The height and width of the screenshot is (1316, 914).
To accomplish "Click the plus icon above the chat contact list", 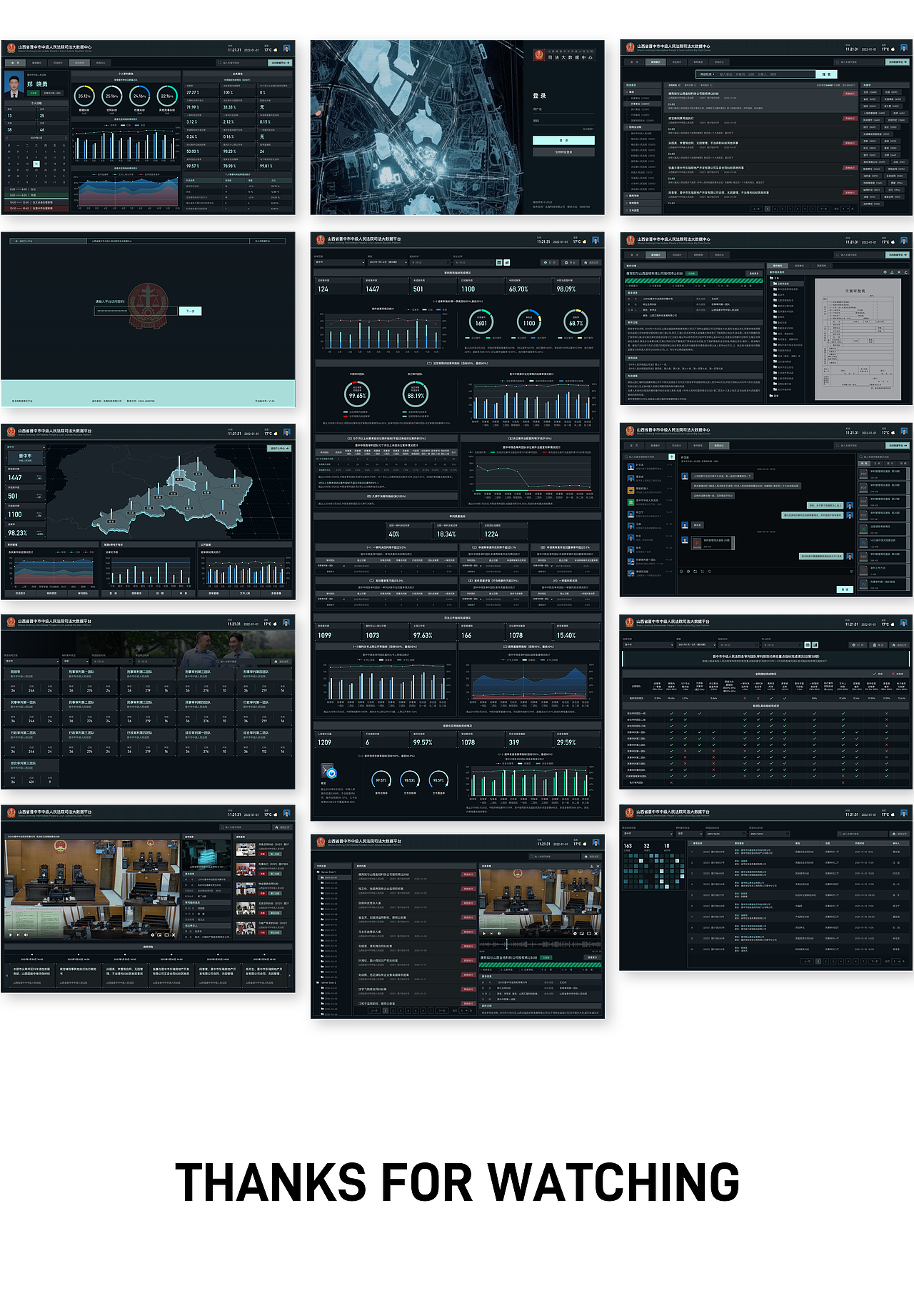I will (x=671, y=457).
